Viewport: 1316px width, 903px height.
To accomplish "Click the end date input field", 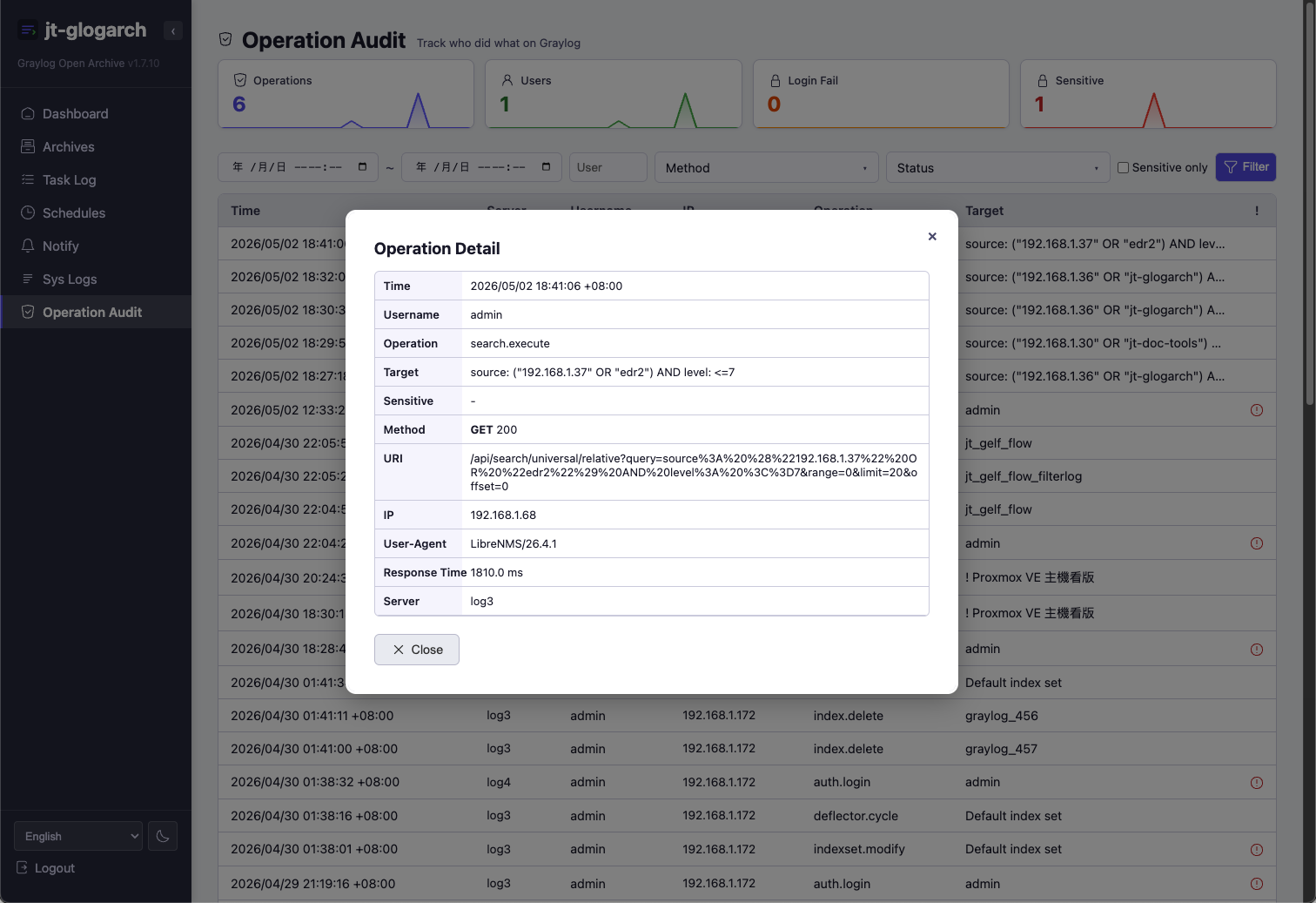I will coord(481,167).
